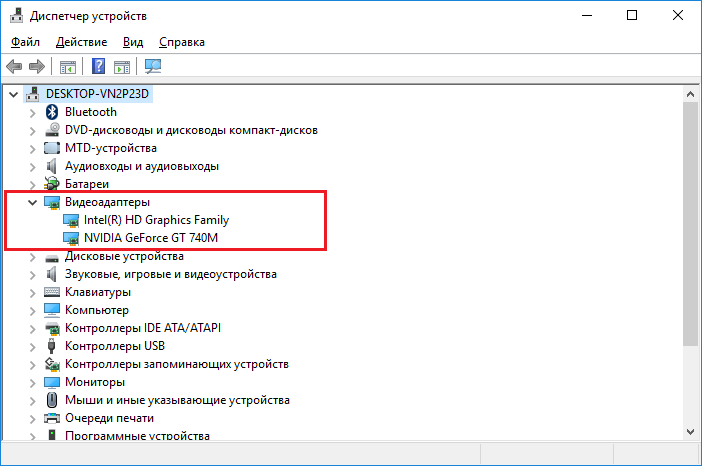Select the Bluetooth icon in the tree

(52, 112)
